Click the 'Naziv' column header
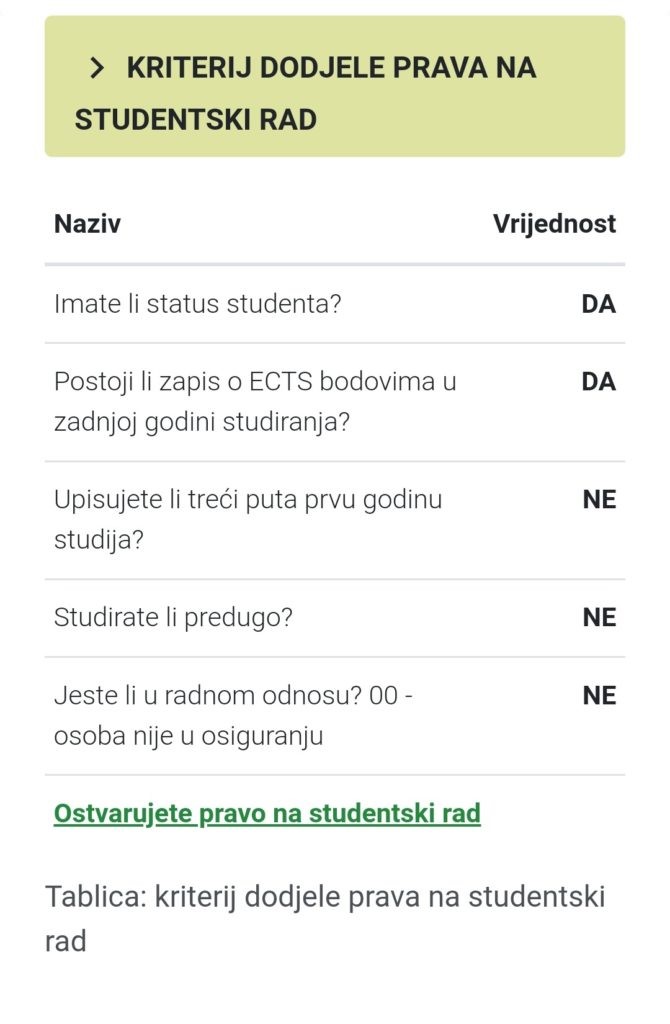The image size is (670, 1024). click(x=87, y=223)
